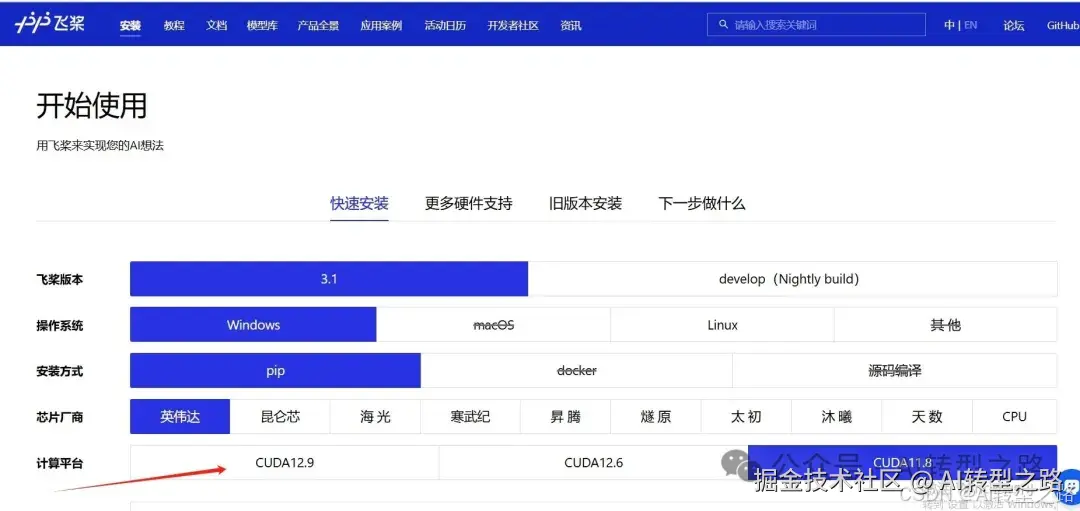Screen dimensions: 1080x511
Task: Click the search magnifier icon
Action: click(723, 24)
